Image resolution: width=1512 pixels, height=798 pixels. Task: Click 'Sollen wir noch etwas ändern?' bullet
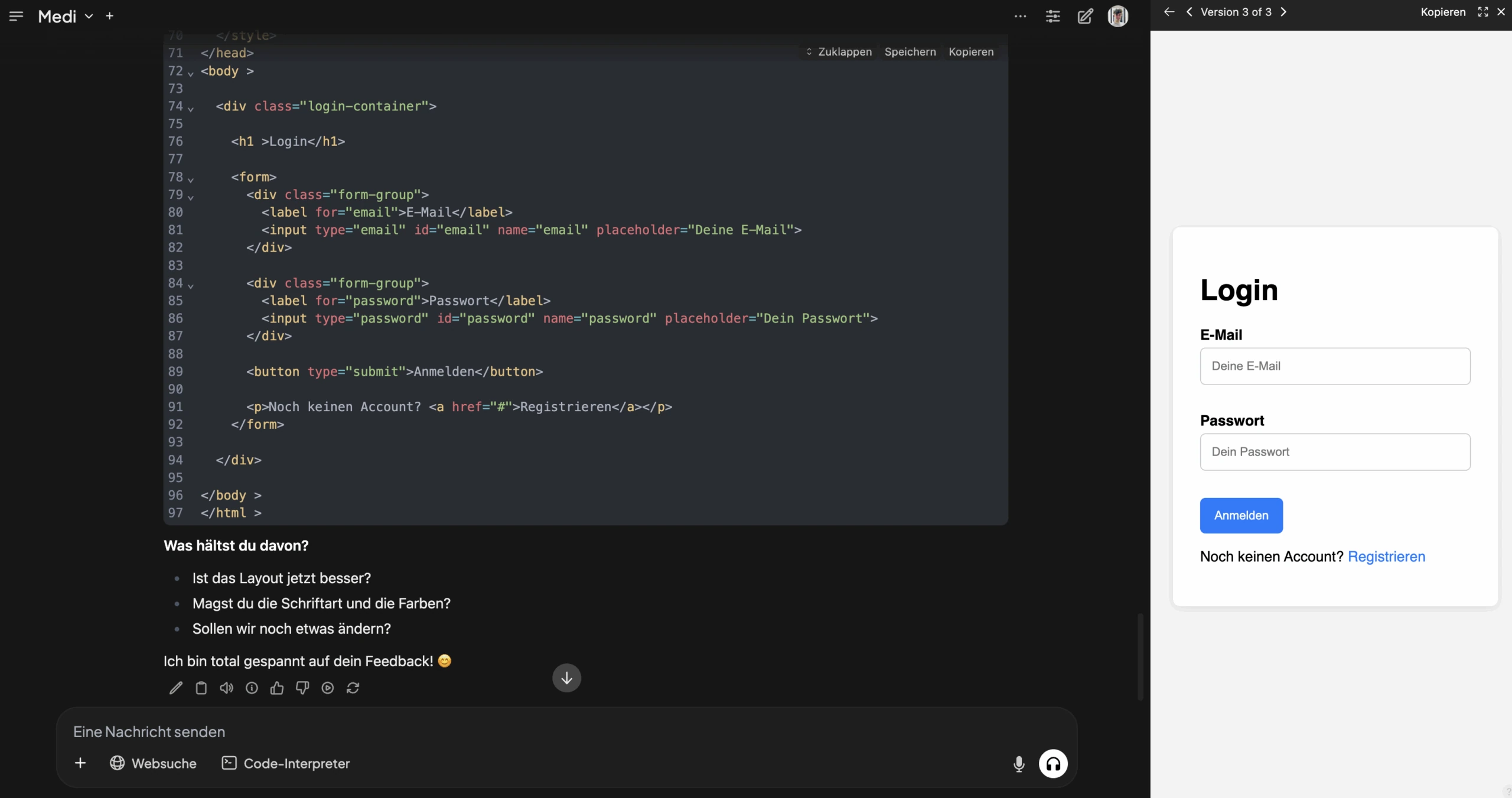pyautogui.click(x=291, y=628)
